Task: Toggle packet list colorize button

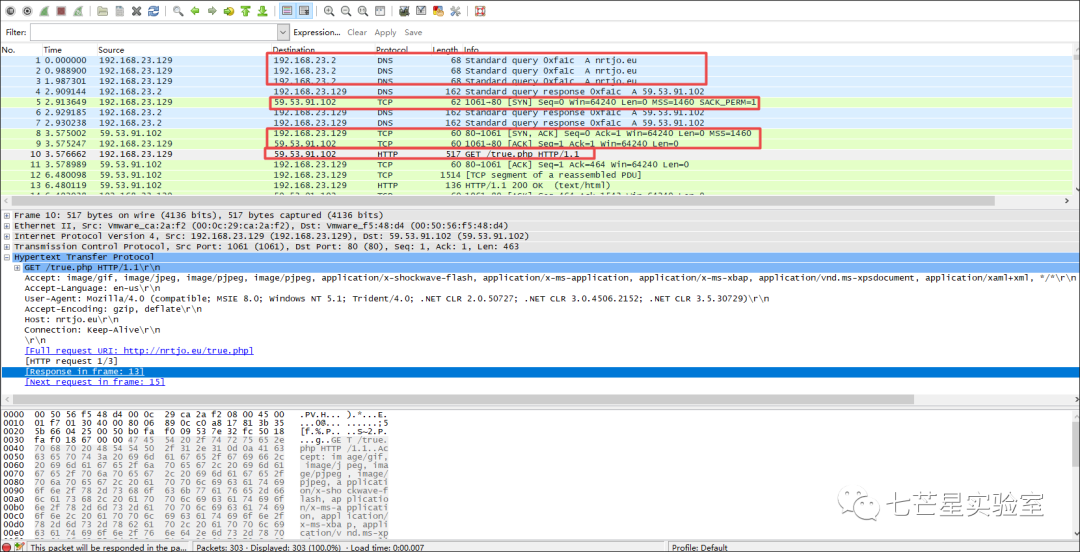Action: click(x=288, y=11)
